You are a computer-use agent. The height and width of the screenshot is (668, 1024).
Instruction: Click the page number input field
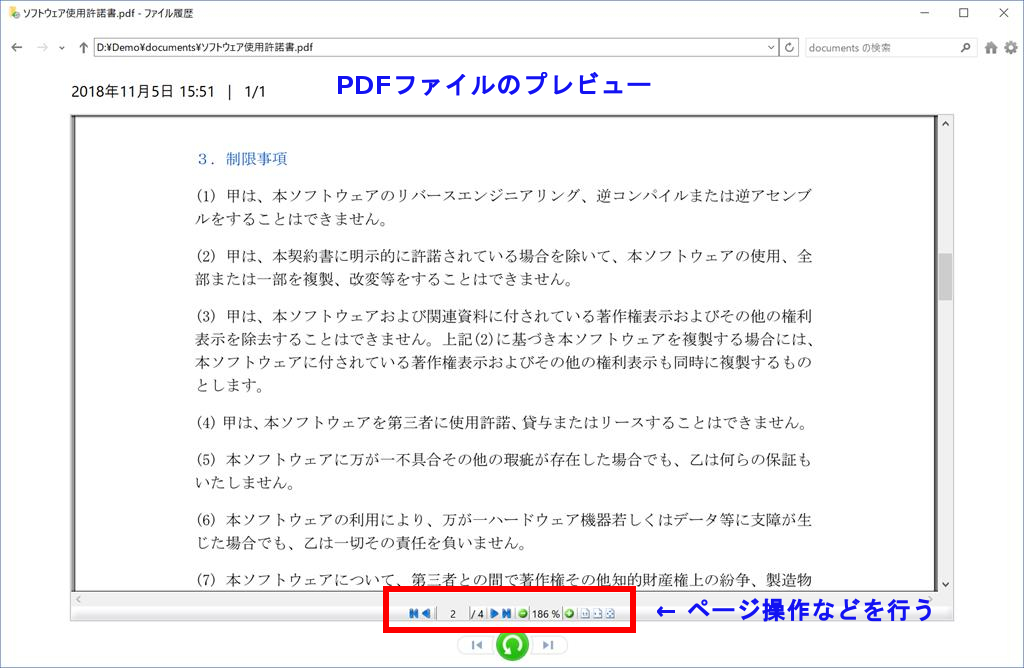(x=453, y=613)
